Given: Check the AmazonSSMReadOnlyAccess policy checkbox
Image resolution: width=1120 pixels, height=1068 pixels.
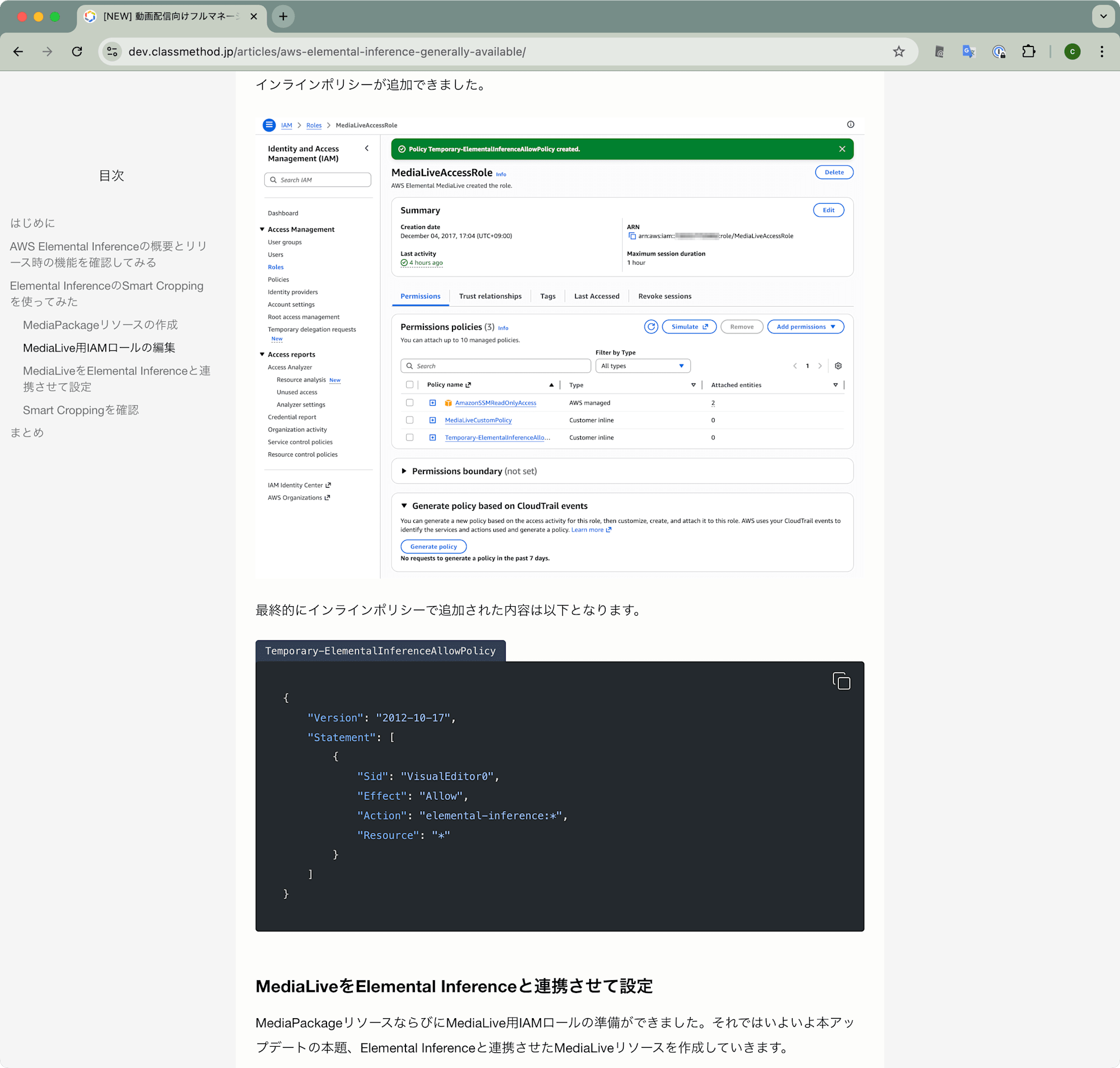Looking at the screenshot, I should 409,402.
